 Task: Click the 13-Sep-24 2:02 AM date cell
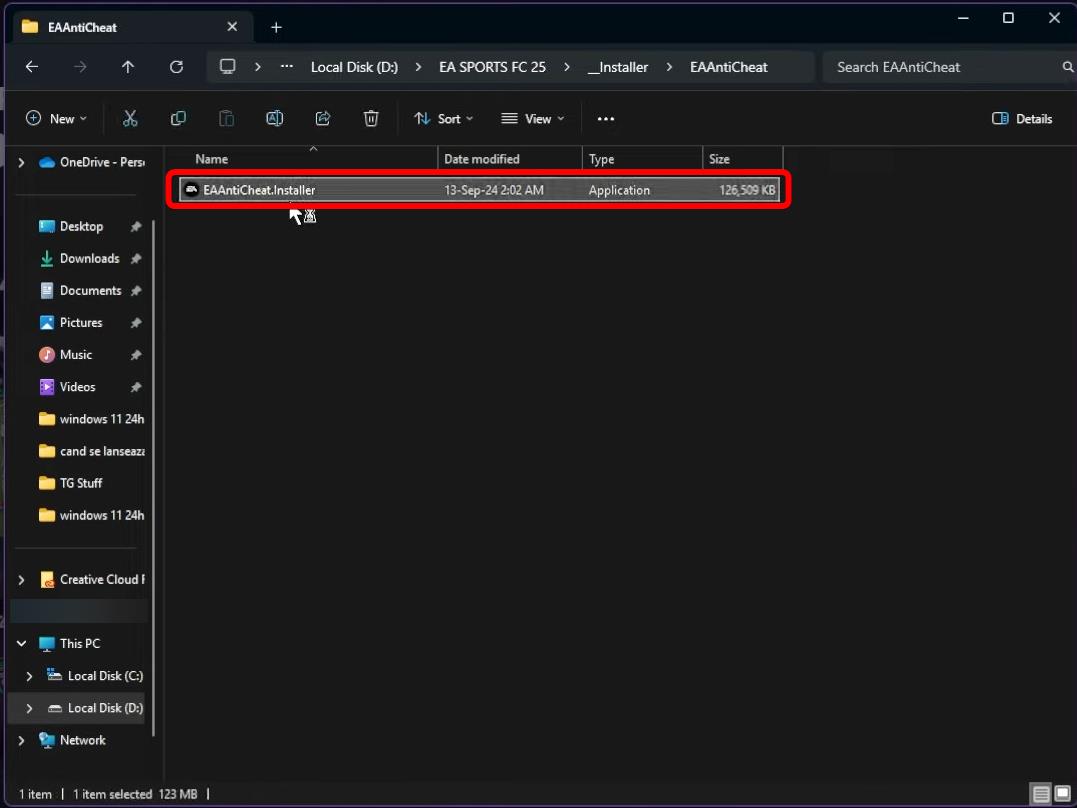click(x=494, y=190)
